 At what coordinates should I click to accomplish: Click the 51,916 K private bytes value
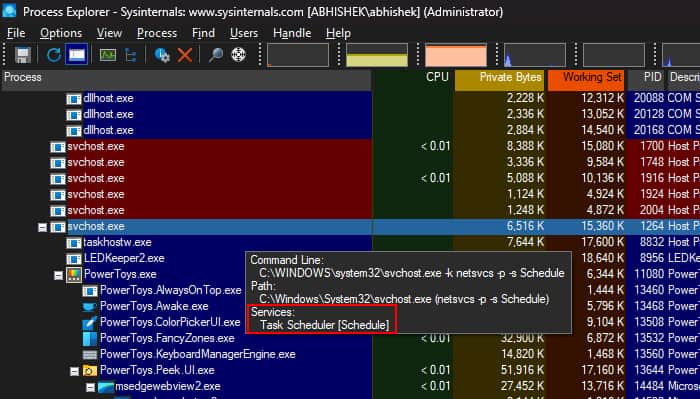coord(522,370)
